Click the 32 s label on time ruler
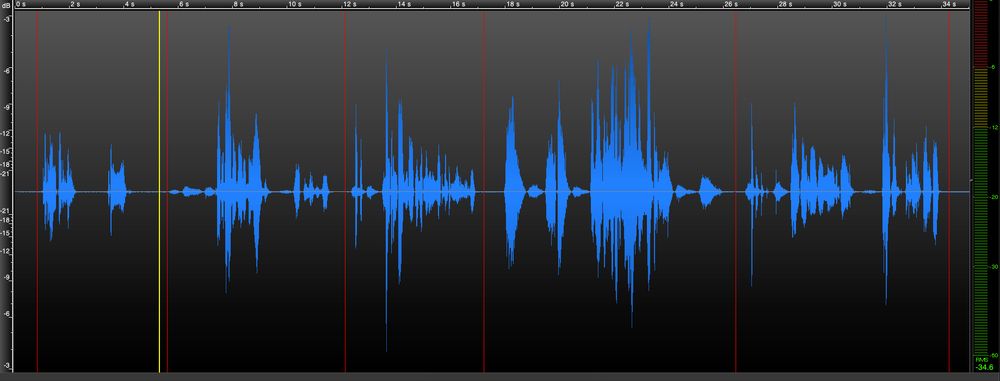Screen dimensions: 1000x381 [x=895, y=4]
